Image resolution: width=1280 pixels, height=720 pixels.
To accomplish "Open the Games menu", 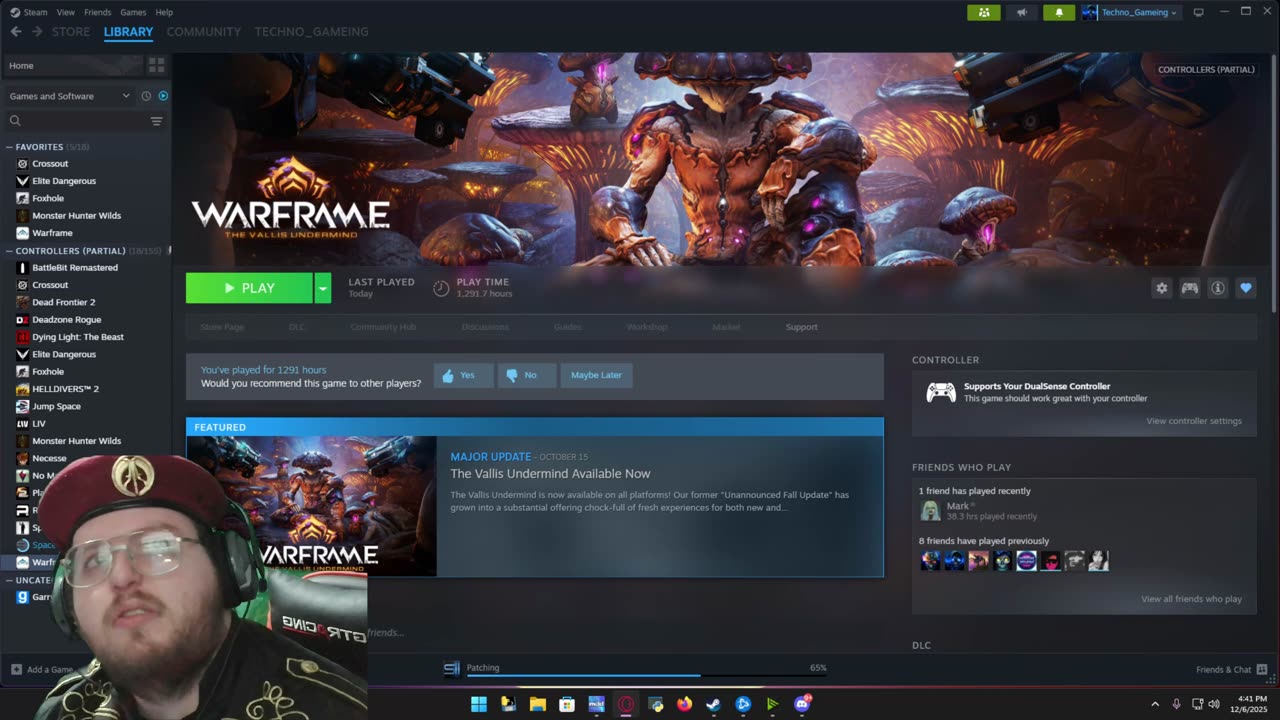I will coord(133,12).
